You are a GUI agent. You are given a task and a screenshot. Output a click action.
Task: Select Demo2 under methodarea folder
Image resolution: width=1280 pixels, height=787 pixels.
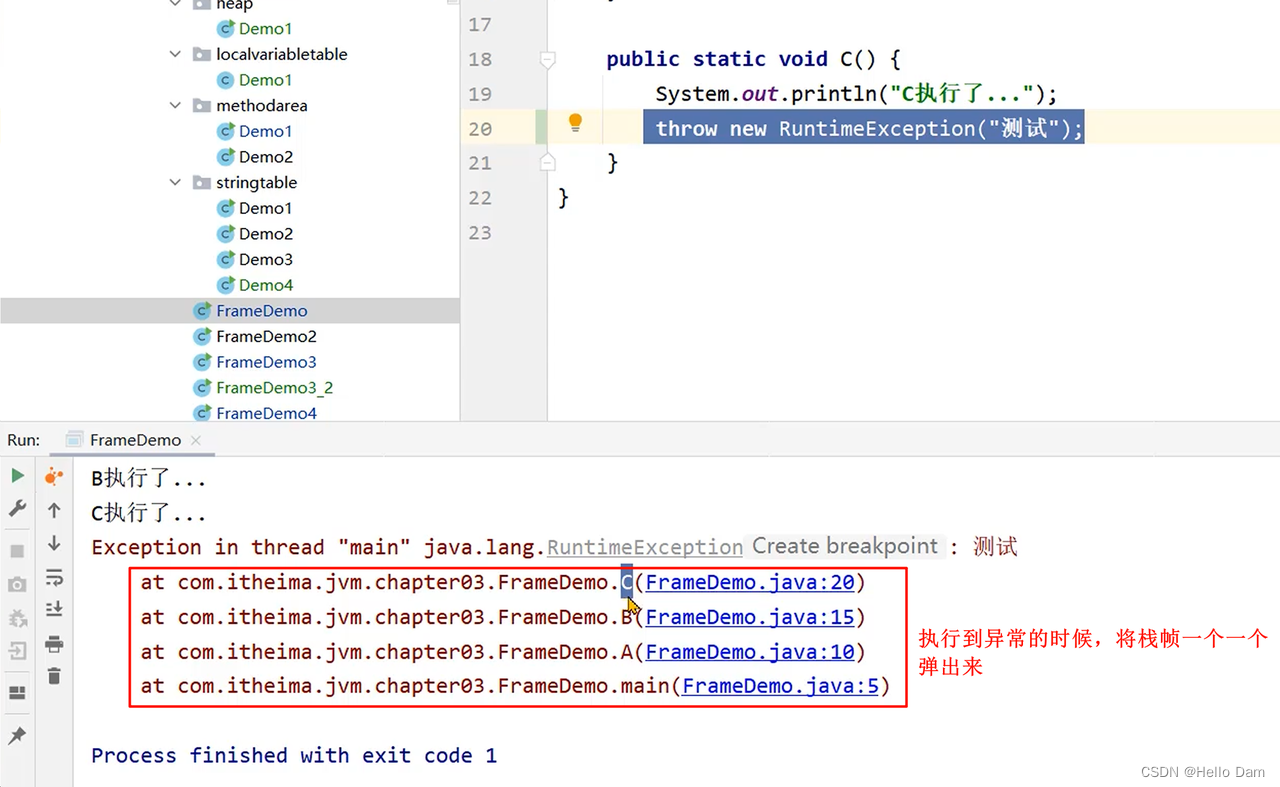point(265,157)
